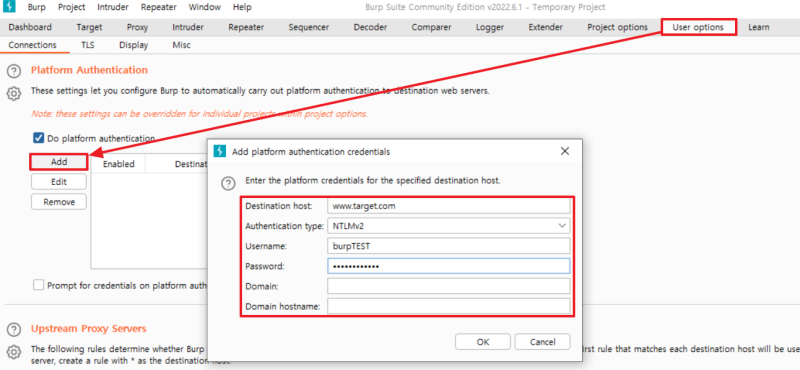Open the Platform Authentication gear settings icon
Viewport: 800px width, 370px height.
click(14, 94)
